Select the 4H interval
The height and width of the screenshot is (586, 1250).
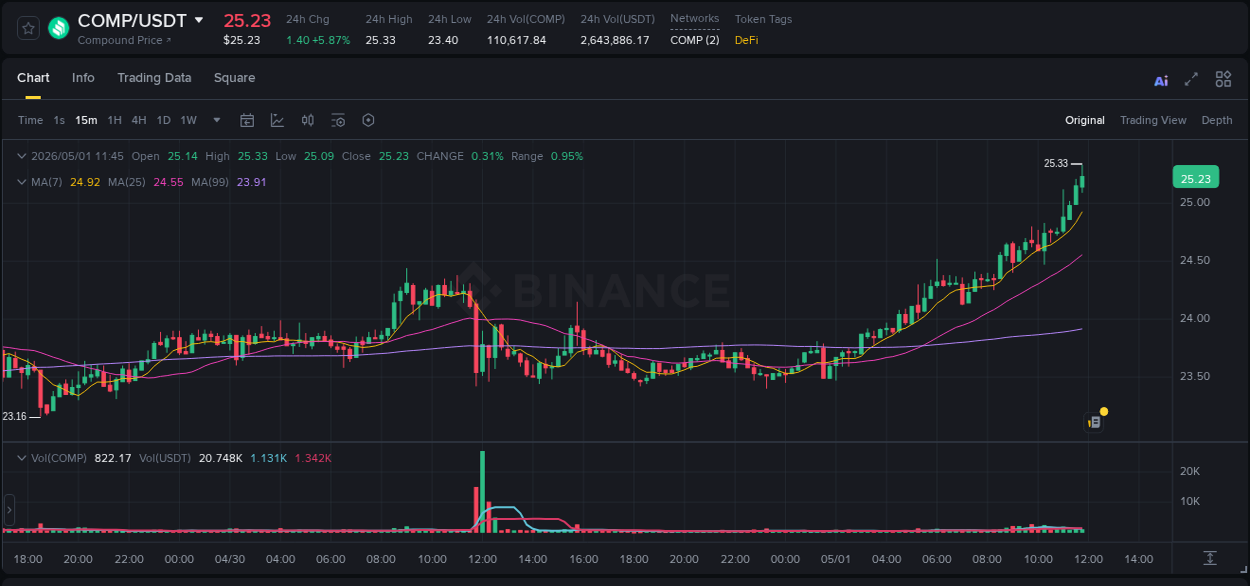coord(138,120)
